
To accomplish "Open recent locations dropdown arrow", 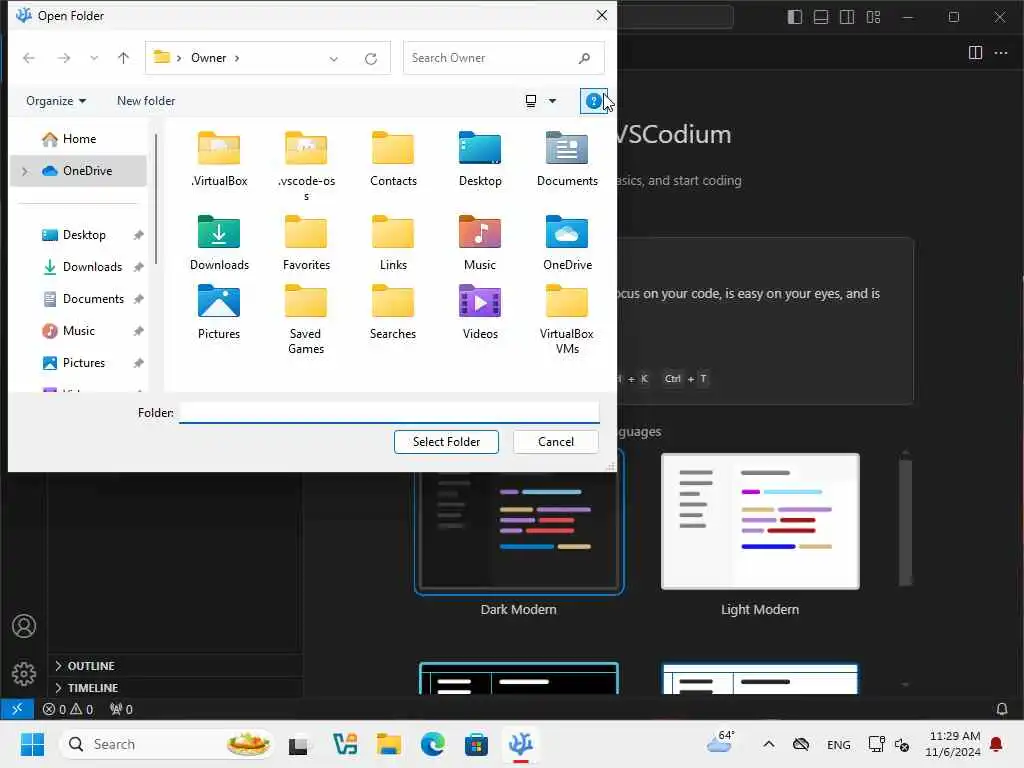I will pos(94,58).
